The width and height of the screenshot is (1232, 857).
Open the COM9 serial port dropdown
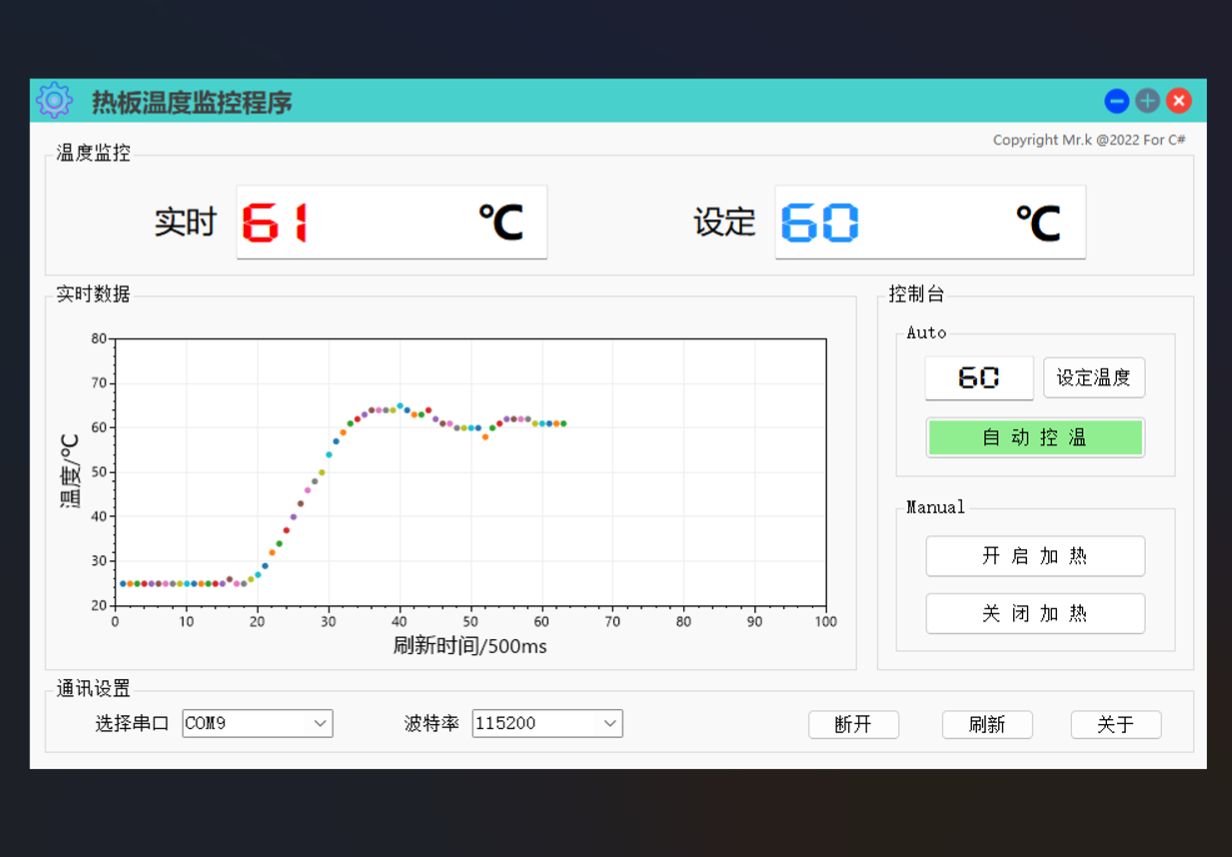[x=257, y=723]
